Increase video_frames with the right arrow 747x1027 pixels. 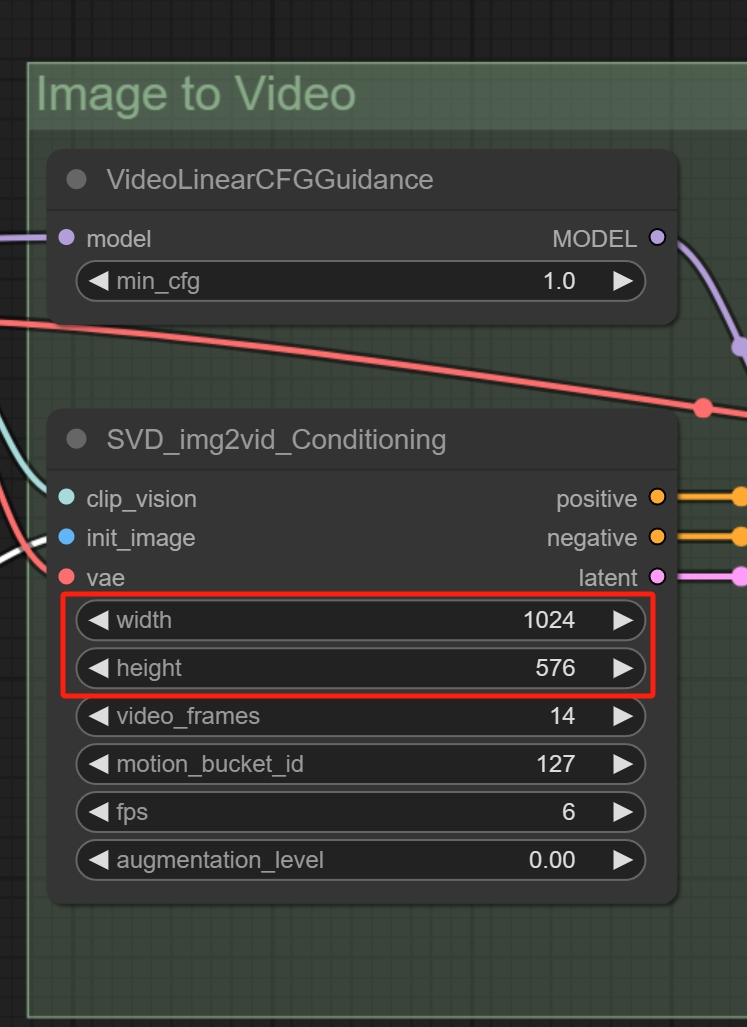(623, 716)
